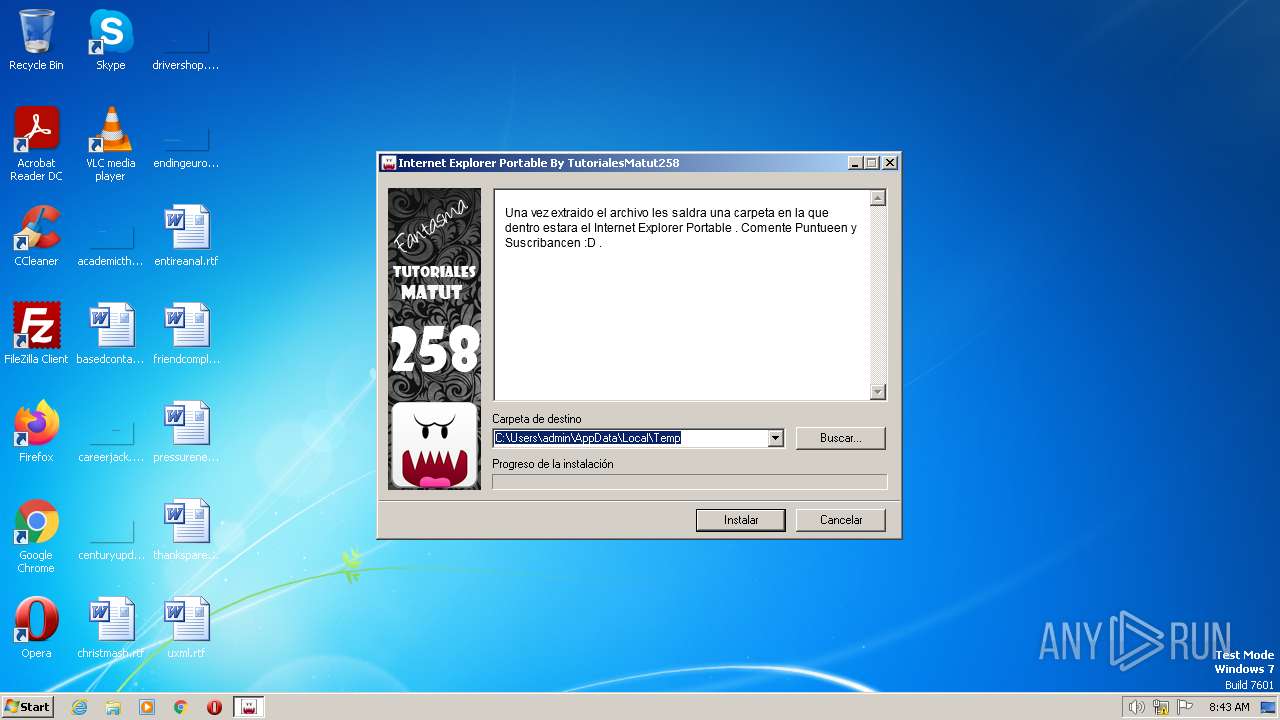Launch Skype from the desktop
The image size is (1280, 720).
(x=110, y=40)
